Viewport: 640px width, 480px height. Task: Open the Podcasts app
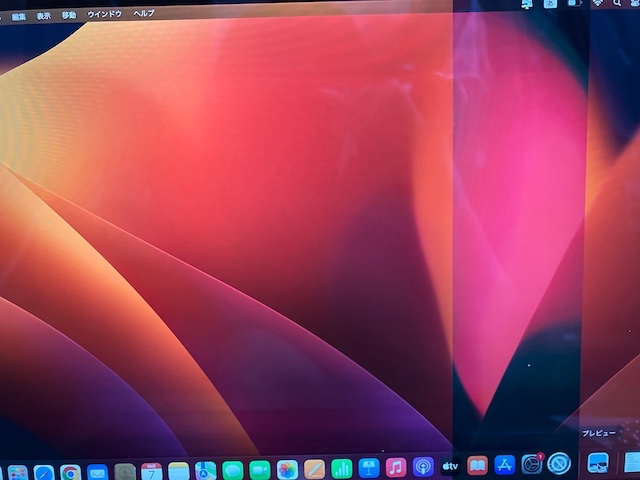pos(423,467)
